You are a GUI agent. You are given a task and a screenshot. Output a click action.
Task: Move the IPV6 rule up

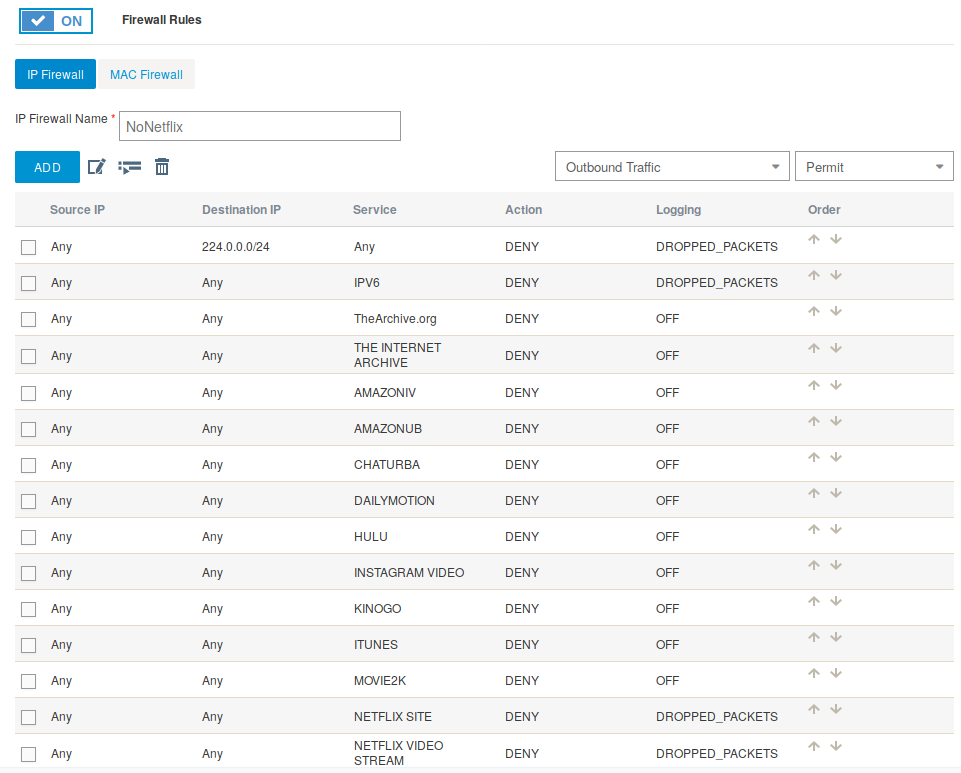[x=814, y=276]
